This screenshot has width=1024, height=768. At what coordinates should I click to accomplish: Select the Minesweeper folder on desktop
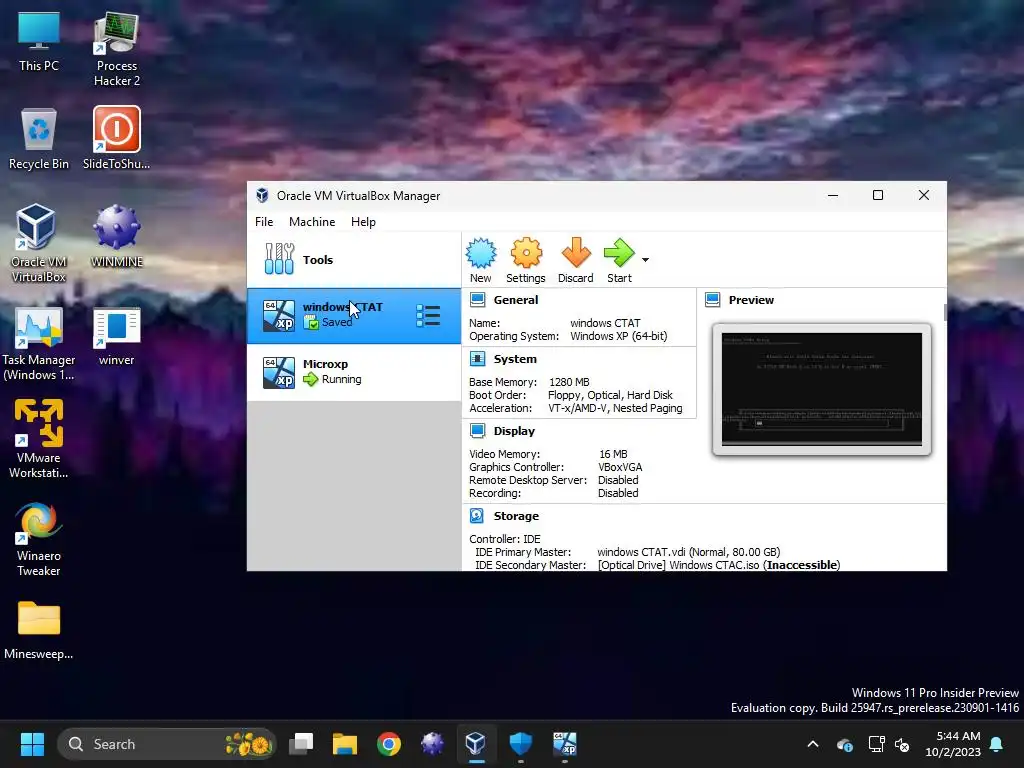[39, 630]
